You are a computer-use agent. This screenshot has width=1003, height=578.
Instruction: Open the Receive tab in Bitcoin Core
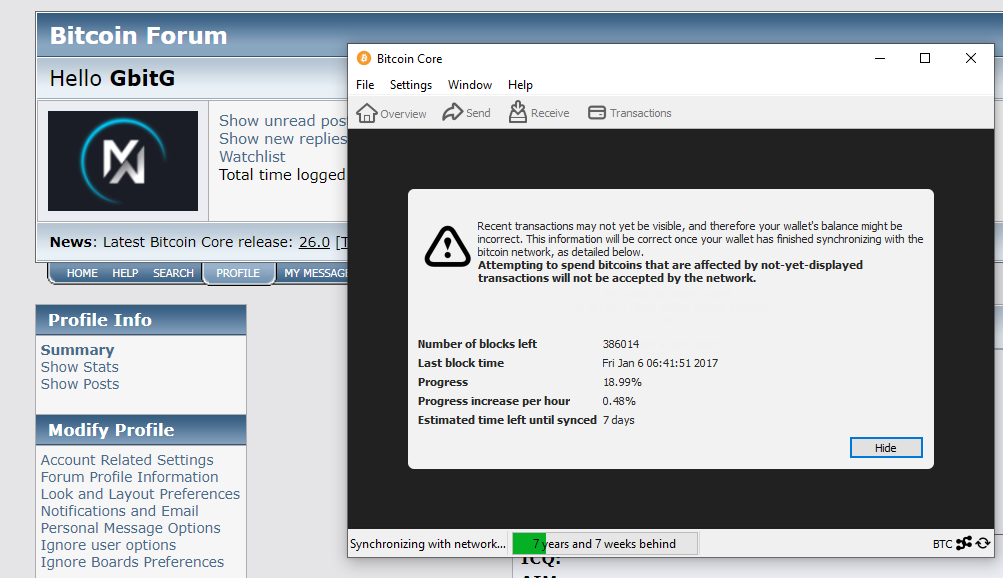(x=539, y=113)
